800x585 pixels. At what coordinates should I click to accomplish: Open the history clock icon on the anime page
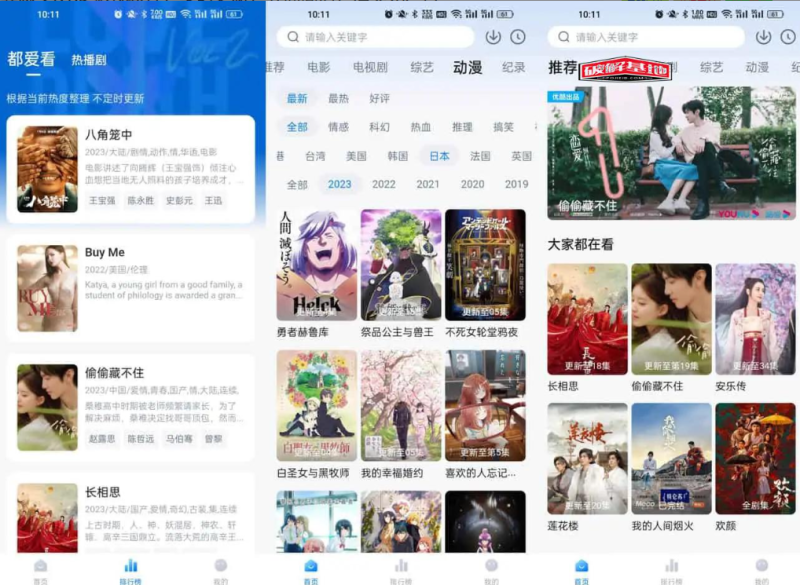516,37
